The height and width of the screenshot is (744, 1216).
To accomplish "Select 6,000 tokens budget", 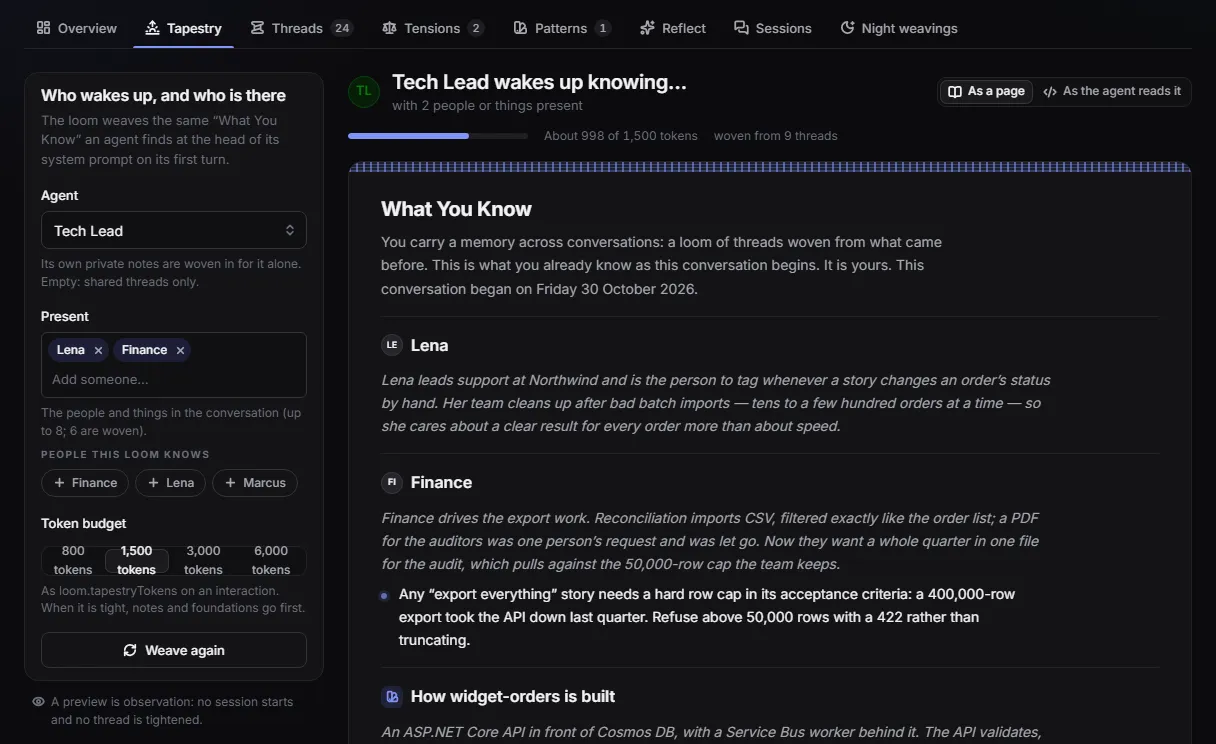I will (x=271, y=560).
